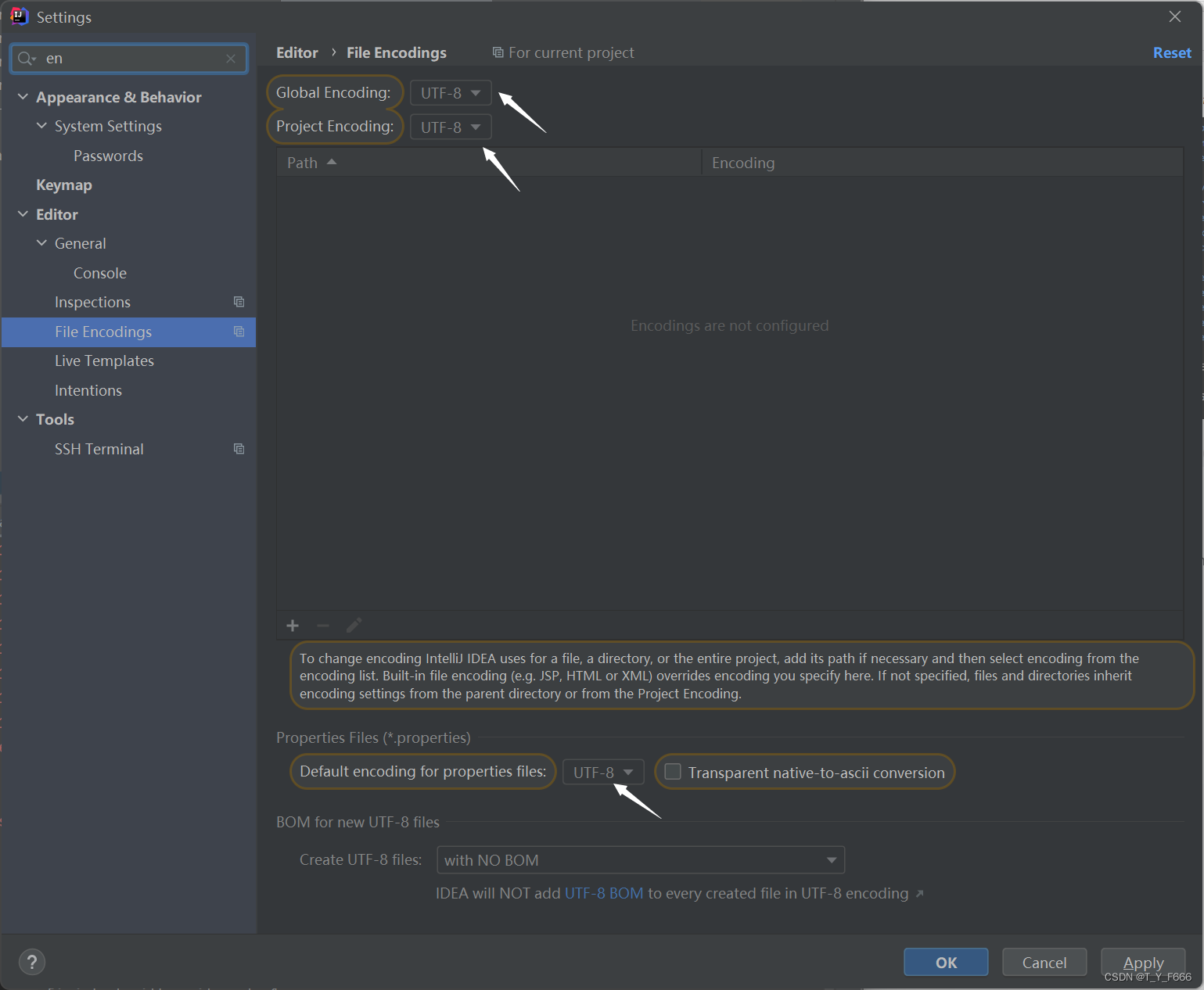Open Live Templates settings
Viewport: 1204px width, 990px height.
click(104, 360)
